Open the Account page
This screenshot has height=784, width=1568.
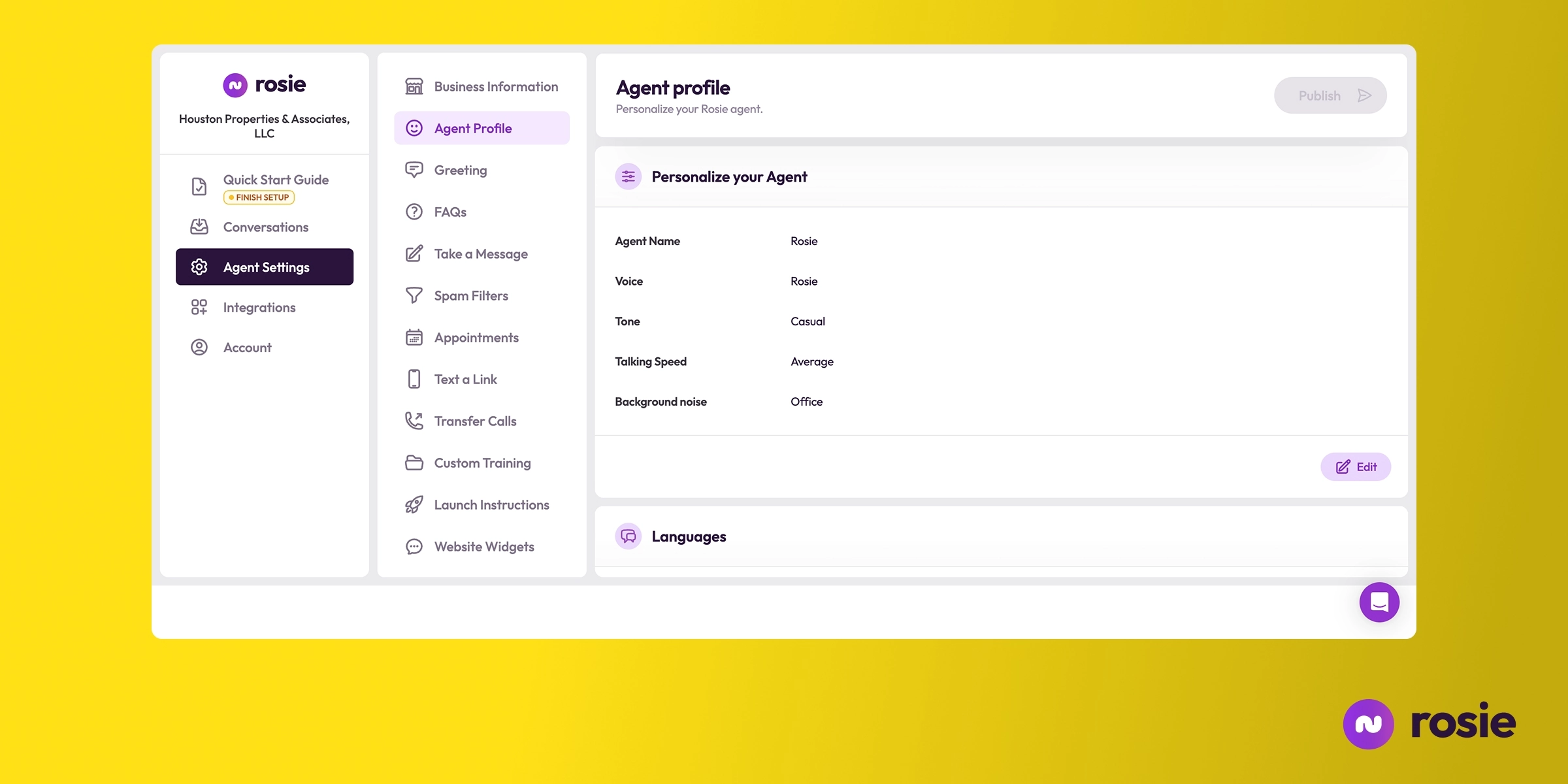coord(265,347)
